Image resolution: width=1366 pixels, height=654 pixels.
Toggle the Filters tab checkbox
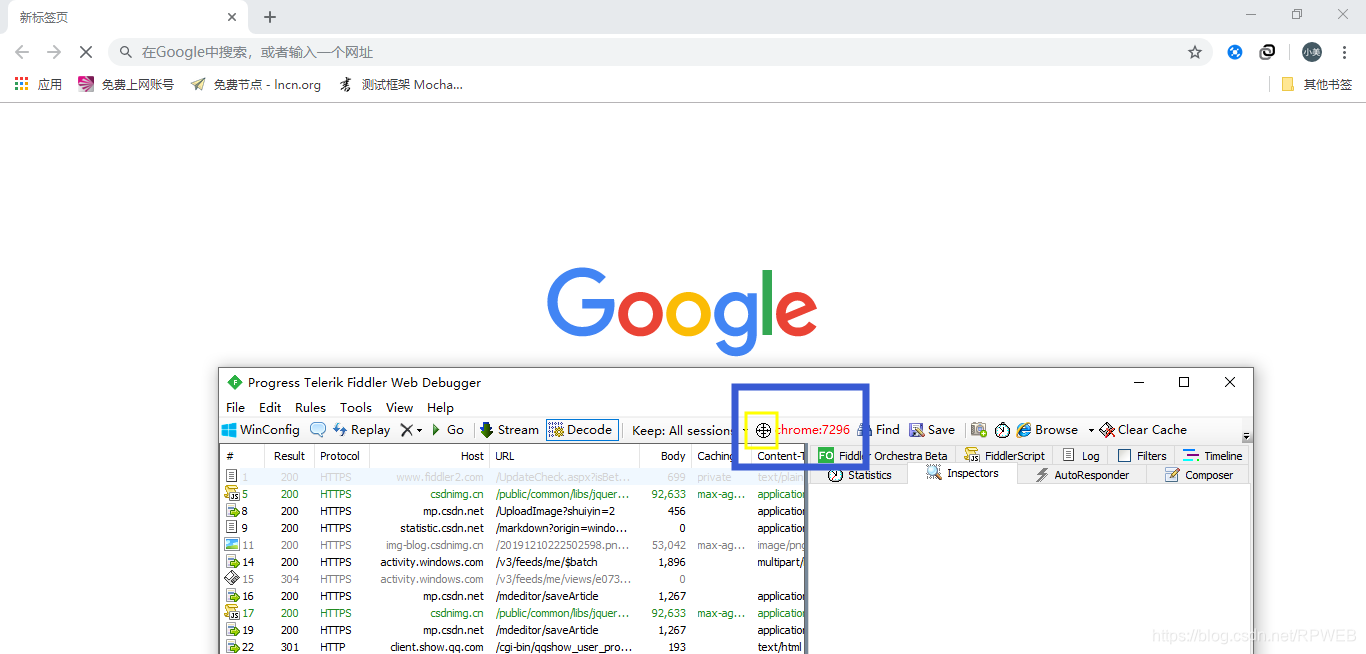(1125, 456)
